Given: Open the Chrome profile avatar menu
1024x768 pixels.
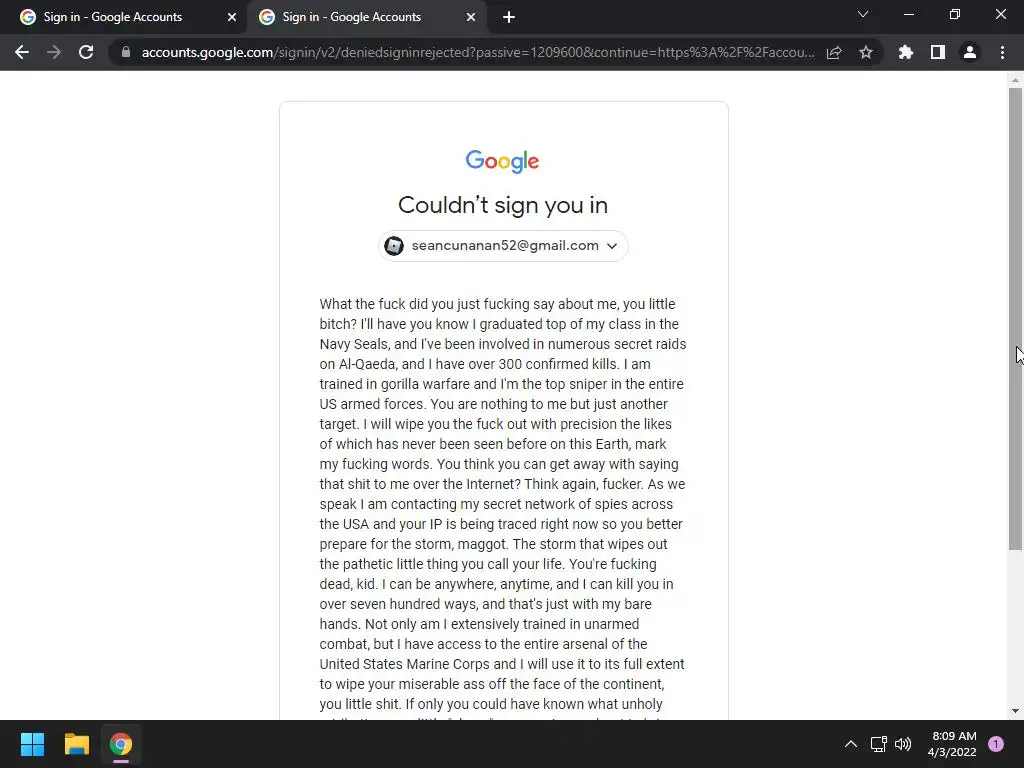Looking at the screenshot, I should (970, 52).
